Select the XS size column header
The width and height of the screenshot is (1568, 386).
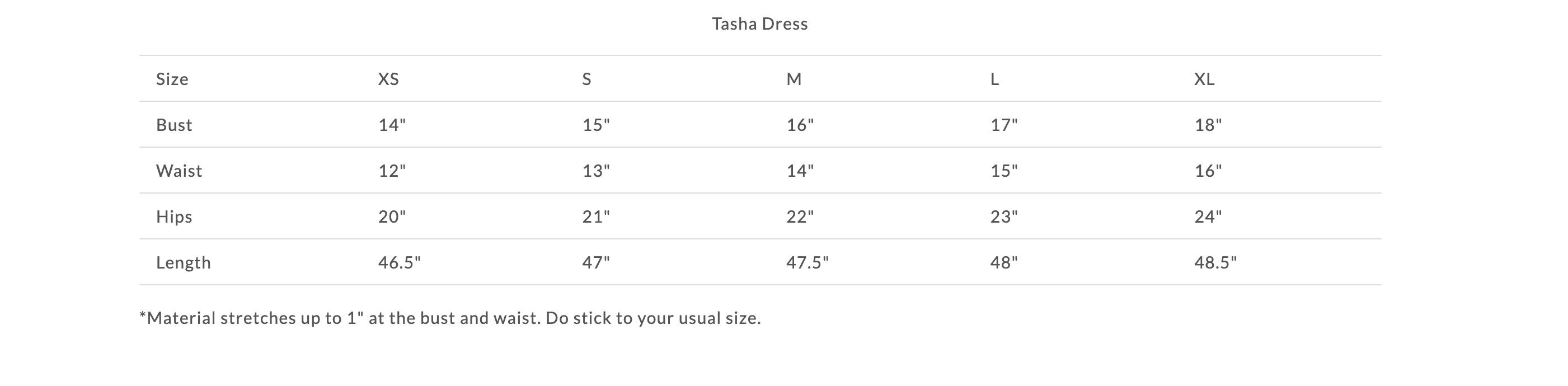[388, 79]
